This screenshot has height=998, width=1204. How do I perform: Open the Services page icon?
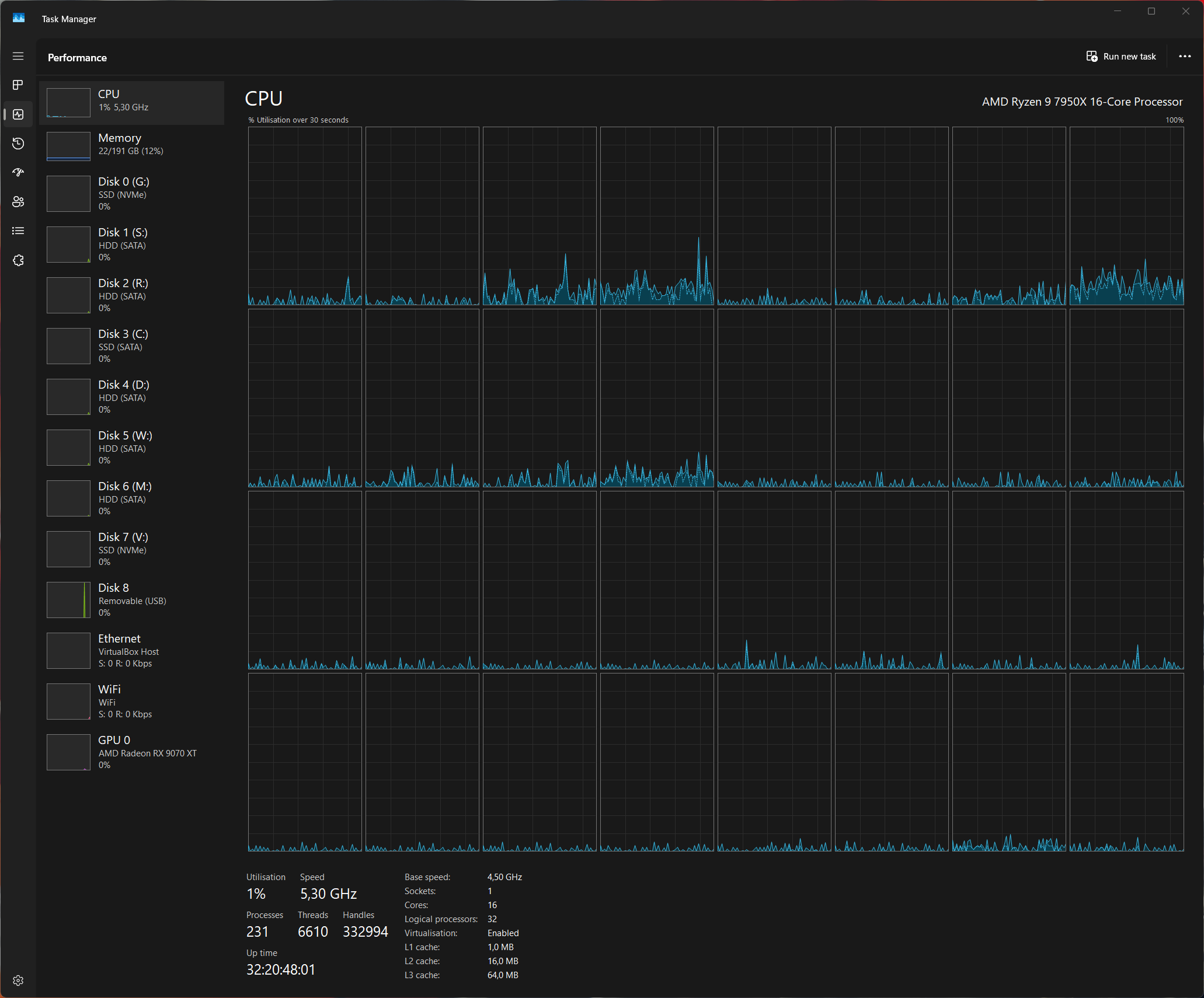[18, 260]
